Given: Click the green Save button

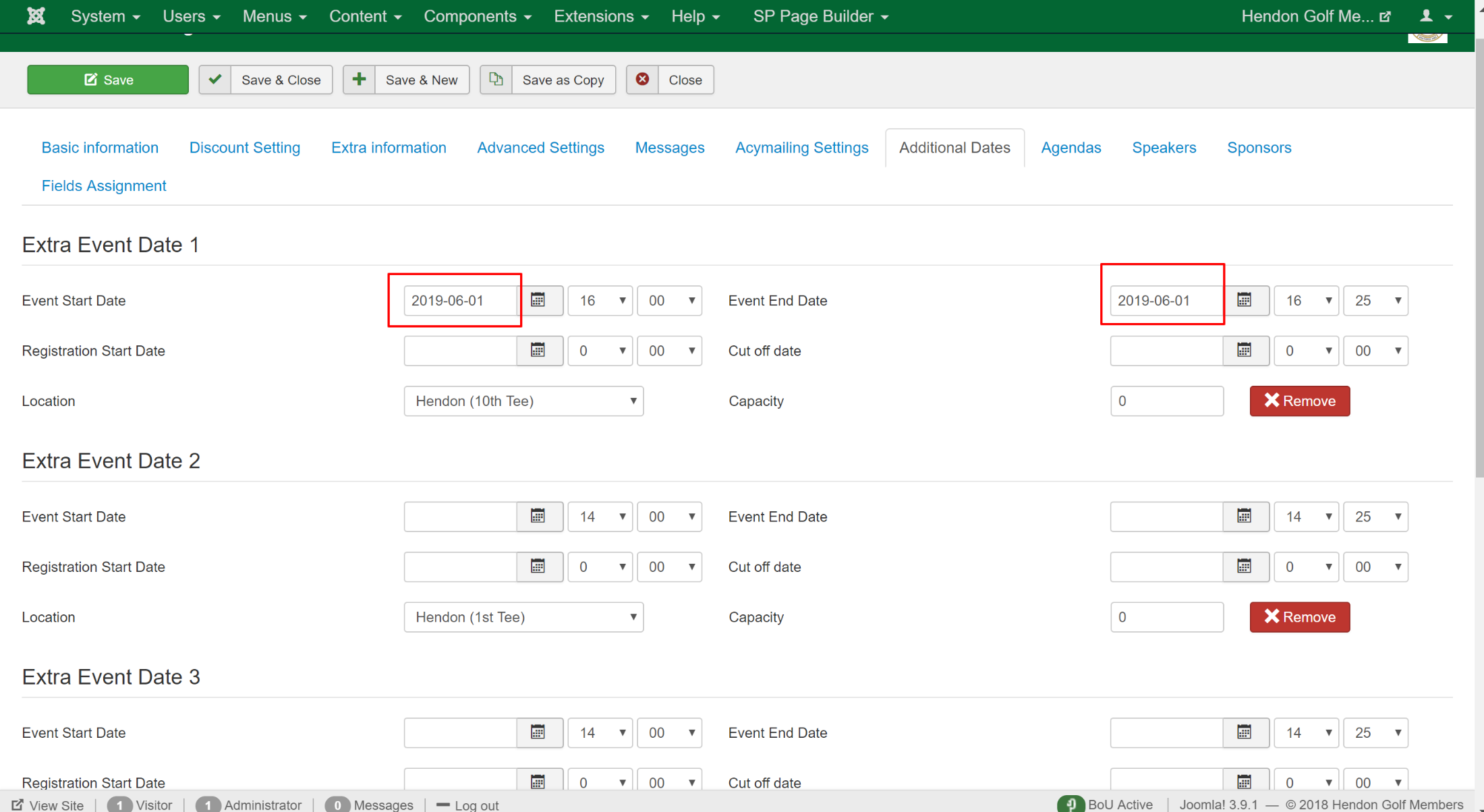Looking at the screenshot, I should [108, 80].
